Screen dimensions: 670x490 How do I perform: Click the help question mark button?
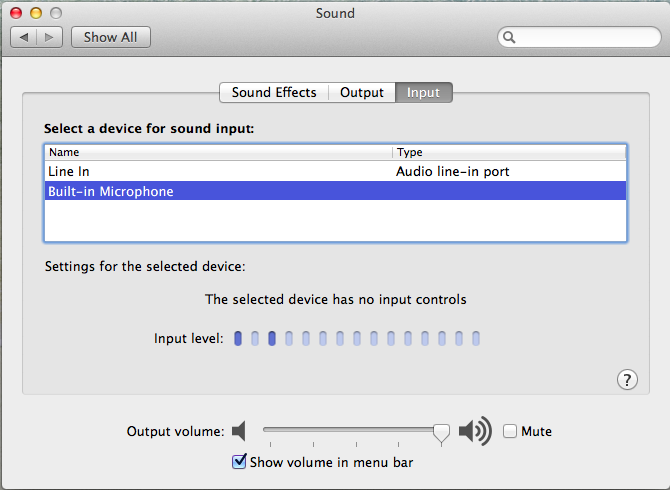627,379
